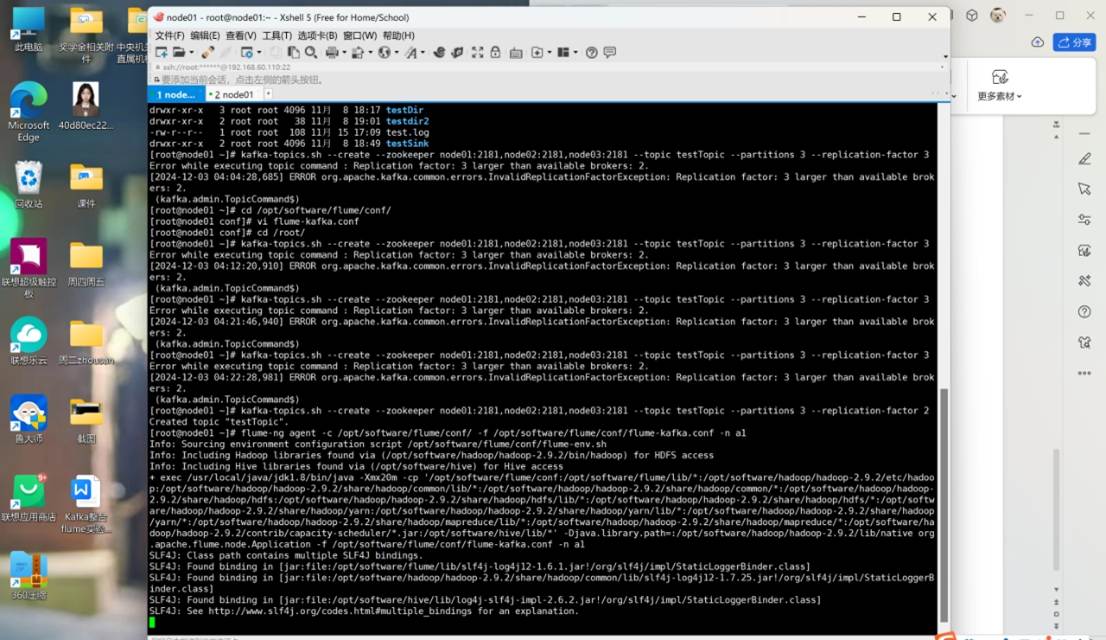The height and width of the screenshot is (640, 1106).
Task: Open 联想乐云 desktop shortcut
Action: [x=28, y=342]
